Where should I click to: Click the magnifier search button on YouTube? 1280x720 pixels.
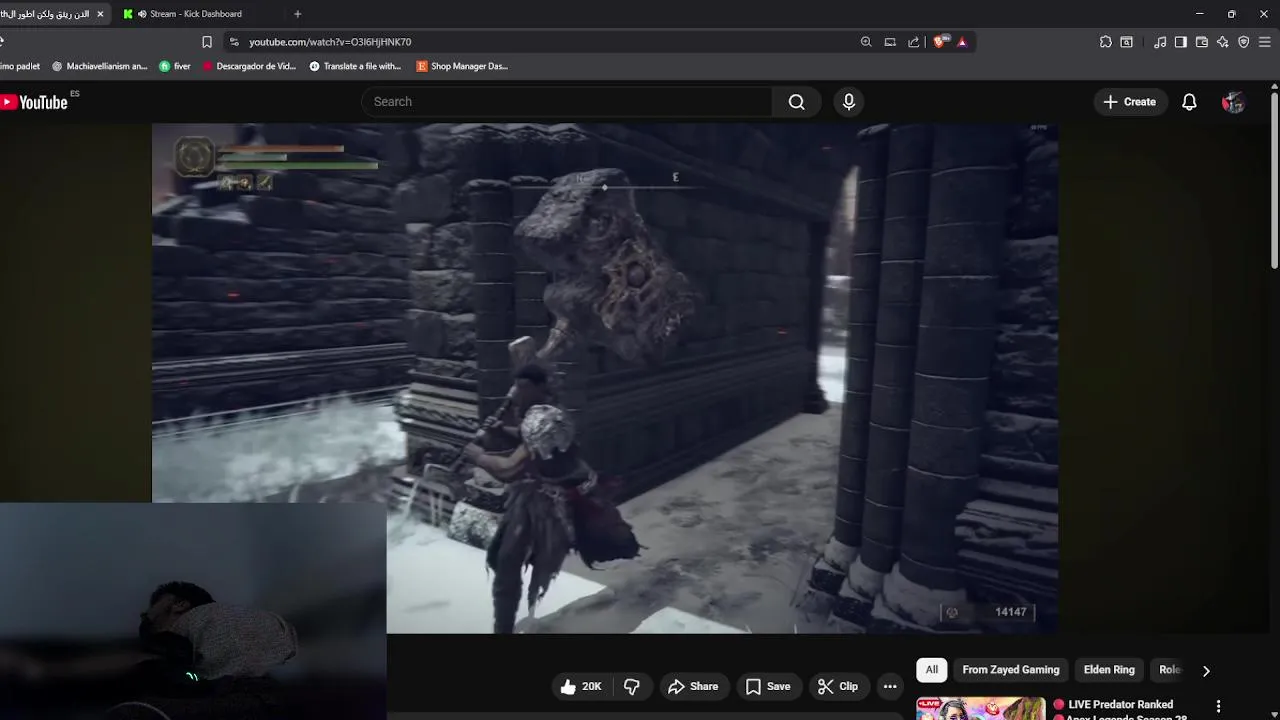point(796,102)
